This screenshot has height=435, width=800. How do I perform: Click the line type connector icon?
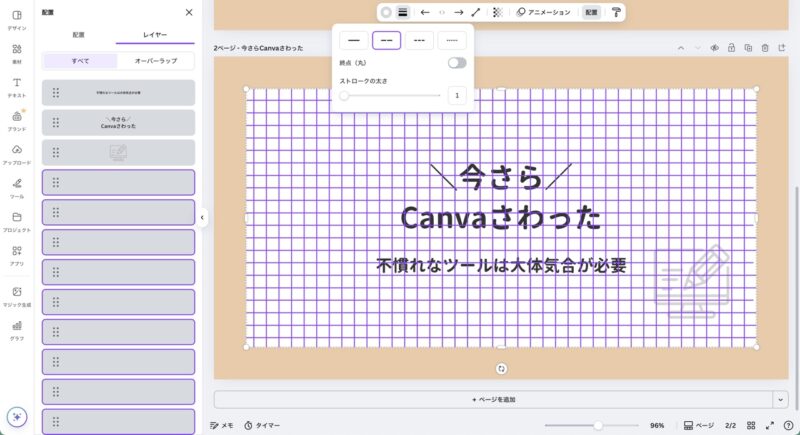tap(476, 12)
